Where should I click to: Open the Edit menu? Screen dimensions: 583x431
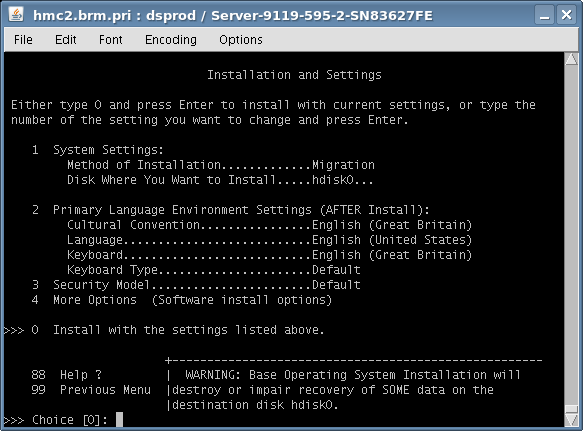point(65,39)
